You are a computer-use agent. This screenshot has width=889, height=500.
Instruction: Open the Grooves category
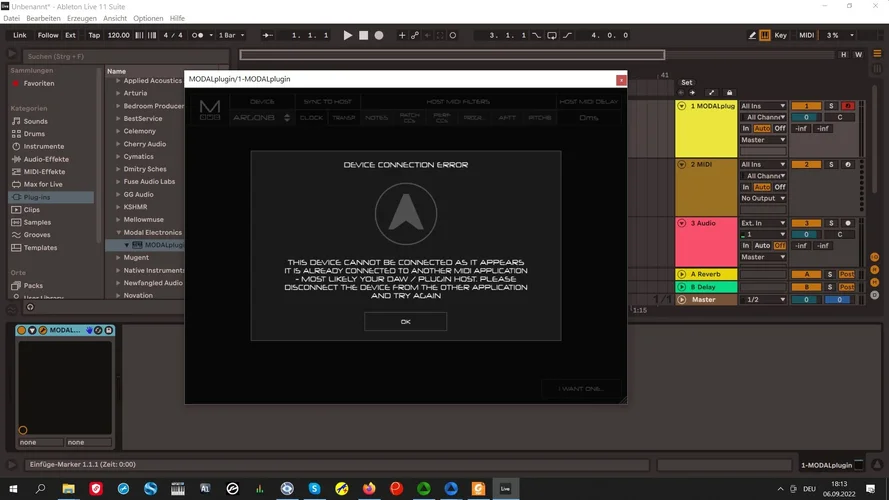[x=37, y=235]
